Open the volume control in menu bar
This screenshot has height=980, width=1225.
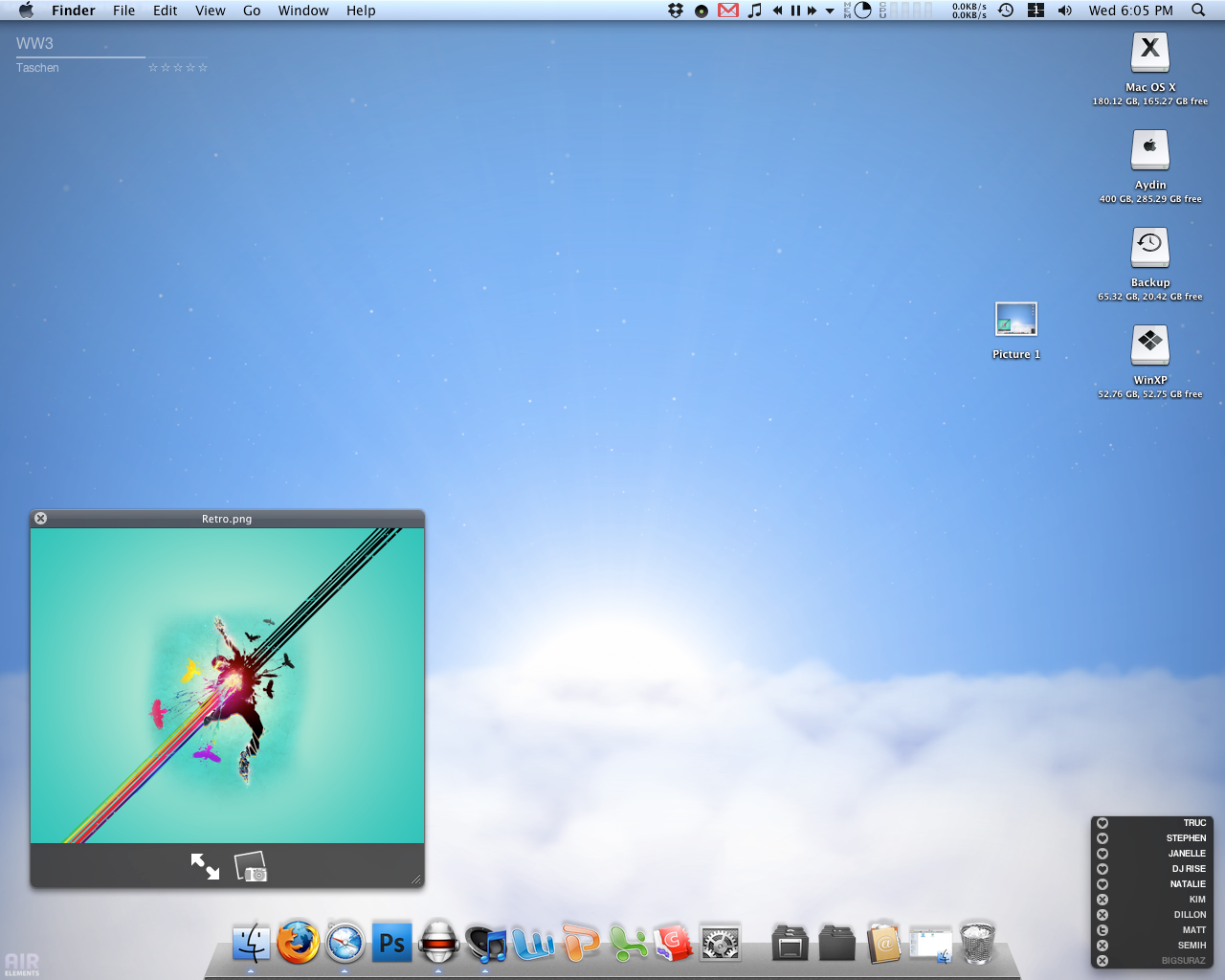click(x=1065, y=11)
